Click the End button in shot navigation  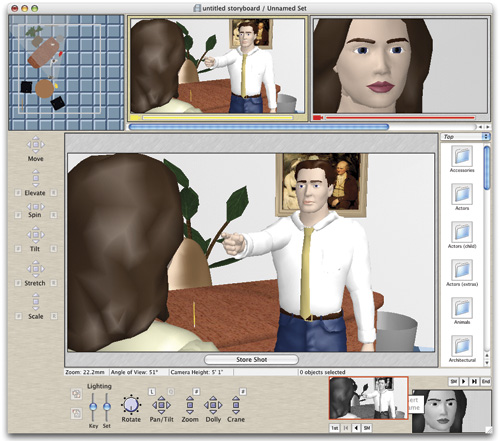[x=486, y=381]
